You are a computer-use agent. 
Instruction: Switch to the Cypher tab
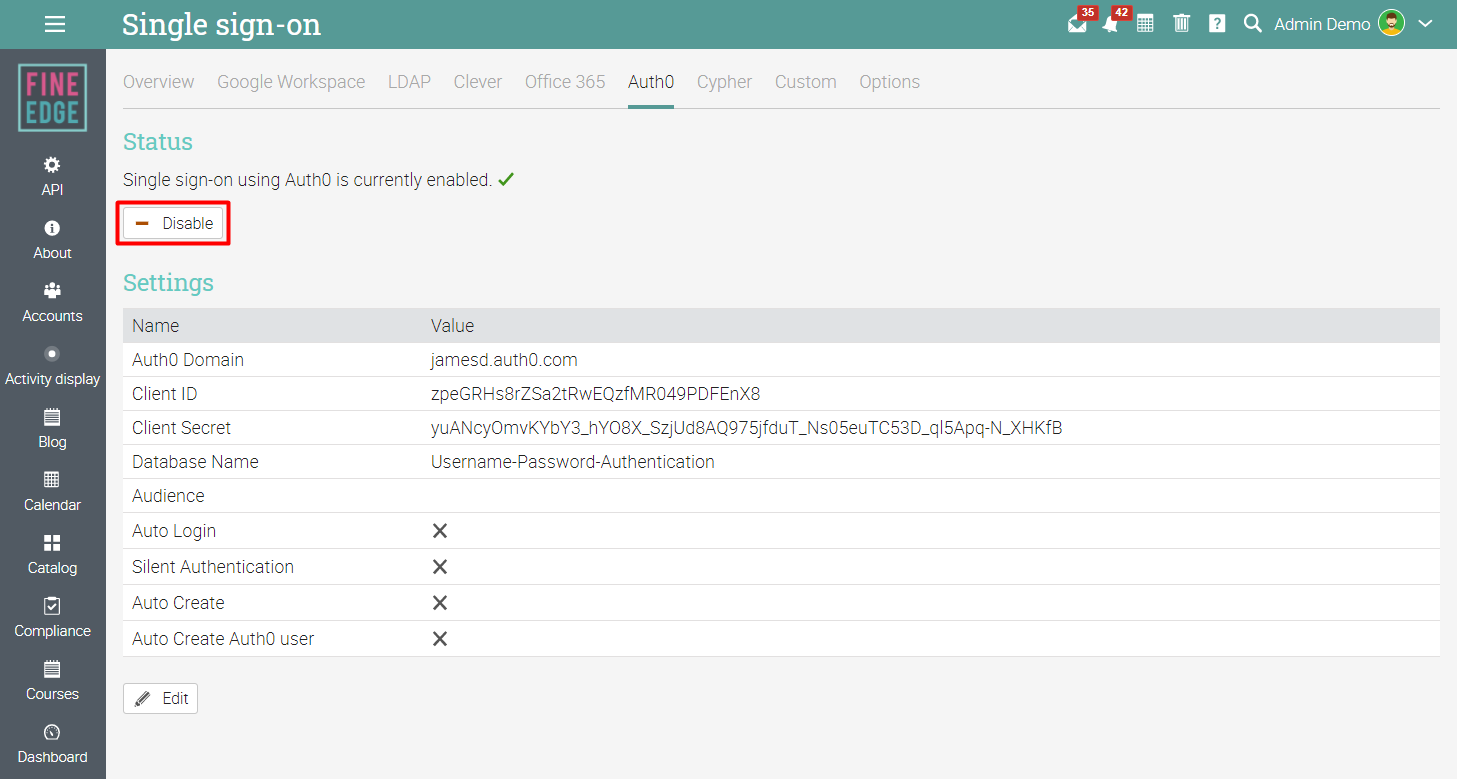coord(724,82)
